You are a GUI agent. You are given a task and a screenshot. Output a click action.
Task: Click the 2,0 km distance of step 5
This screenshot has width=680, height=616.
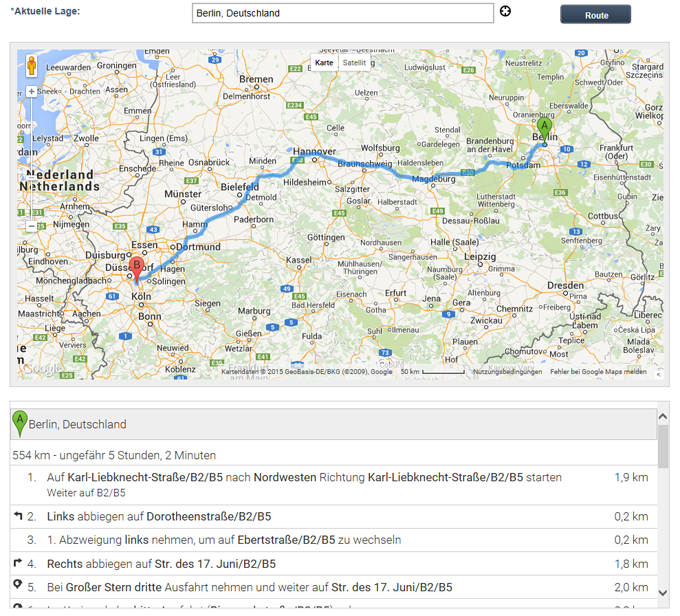pos(631,587)
